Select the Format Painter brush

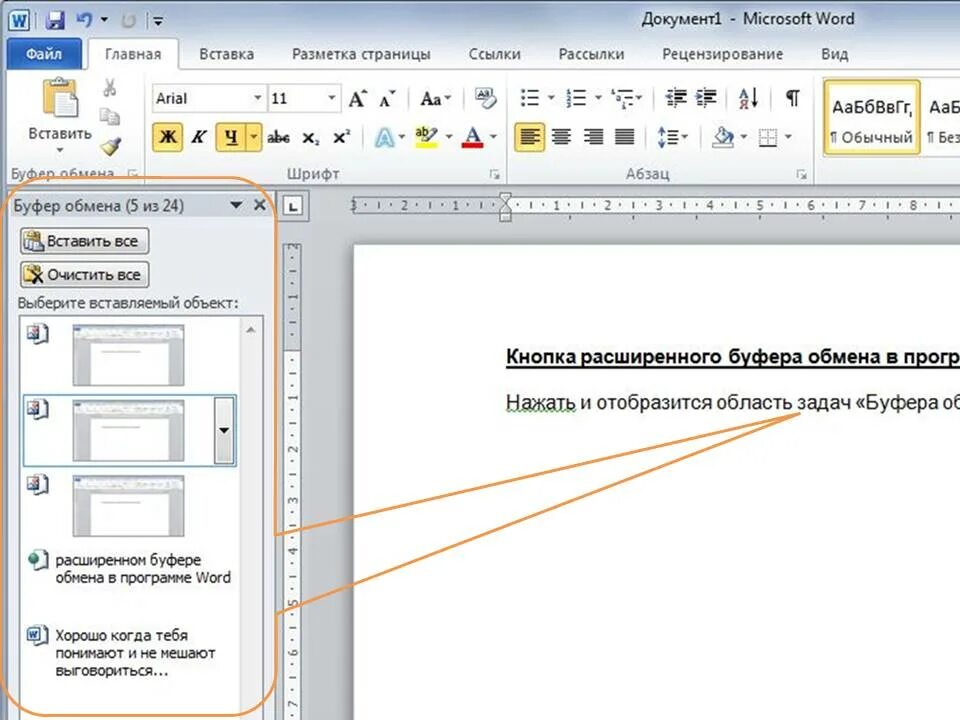110,146
